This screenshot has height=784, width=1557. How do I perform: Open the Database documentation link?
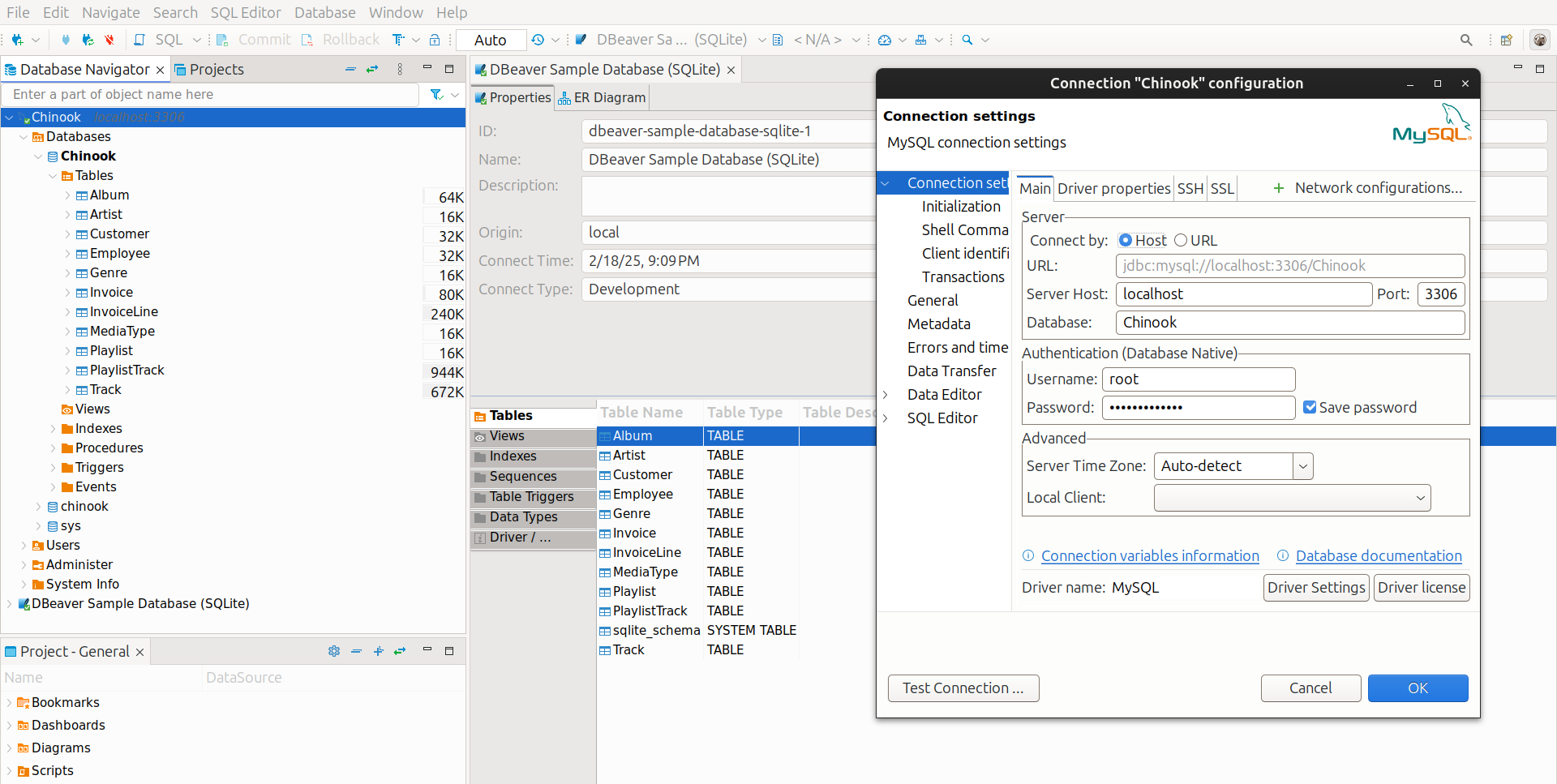(1379, 556)
